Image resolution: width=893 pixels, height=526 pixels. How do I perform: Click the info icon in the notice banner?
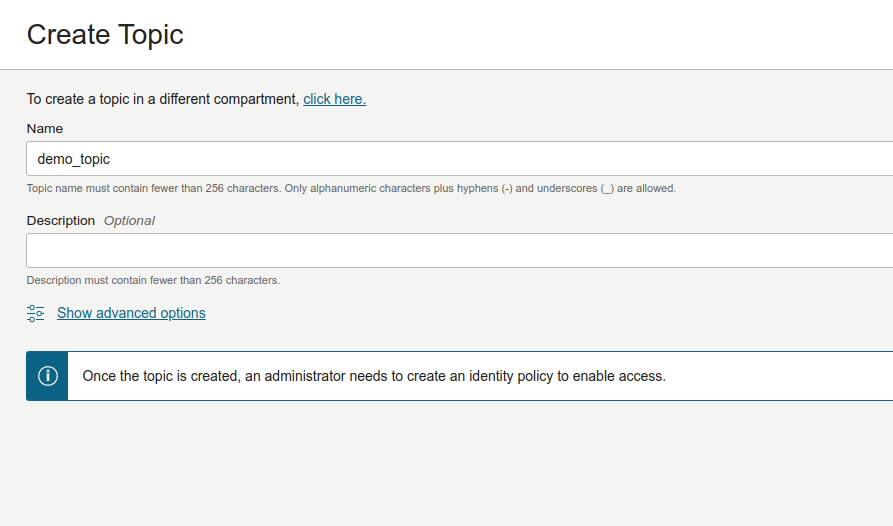[47, 376]
